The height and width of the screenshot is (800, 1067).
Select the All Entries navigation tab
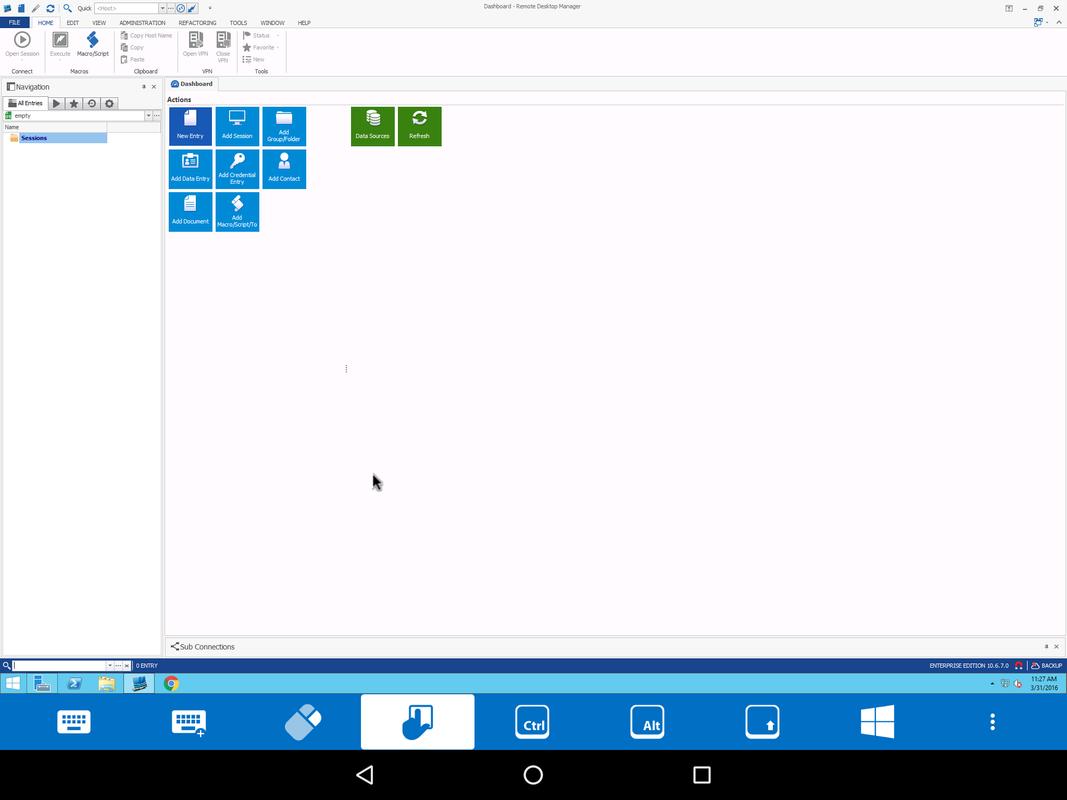[25, 103]
